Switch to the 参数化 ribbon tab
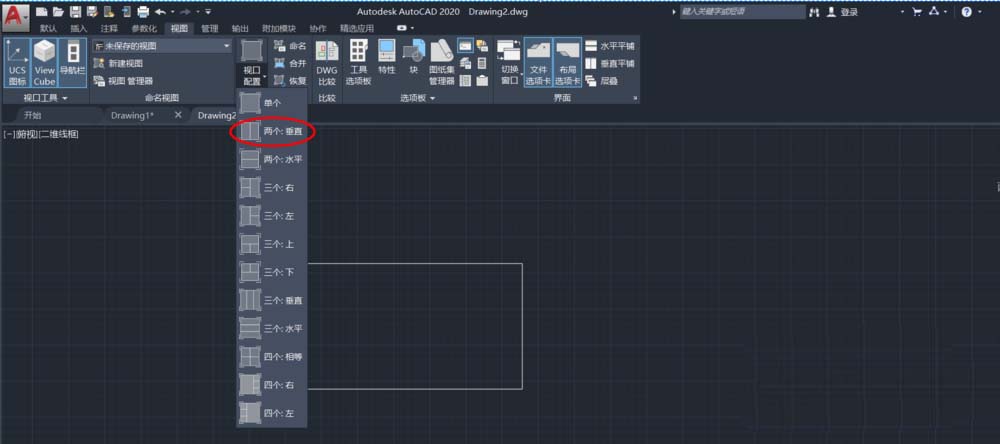The width and height of the screenshot is (1000, 444). tap(143, 29)
